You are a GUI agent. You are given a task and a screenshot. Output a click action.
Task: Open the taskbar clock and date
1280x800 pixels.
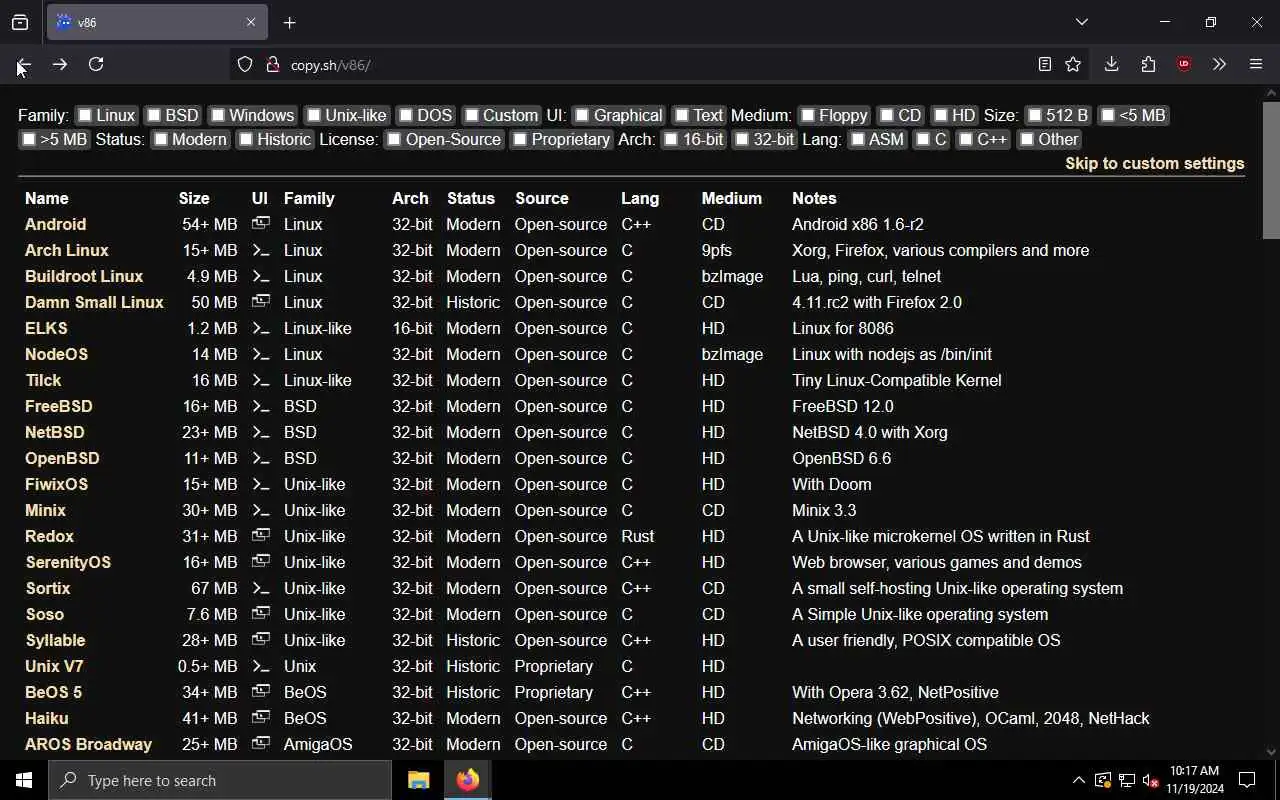point(1194,780)
